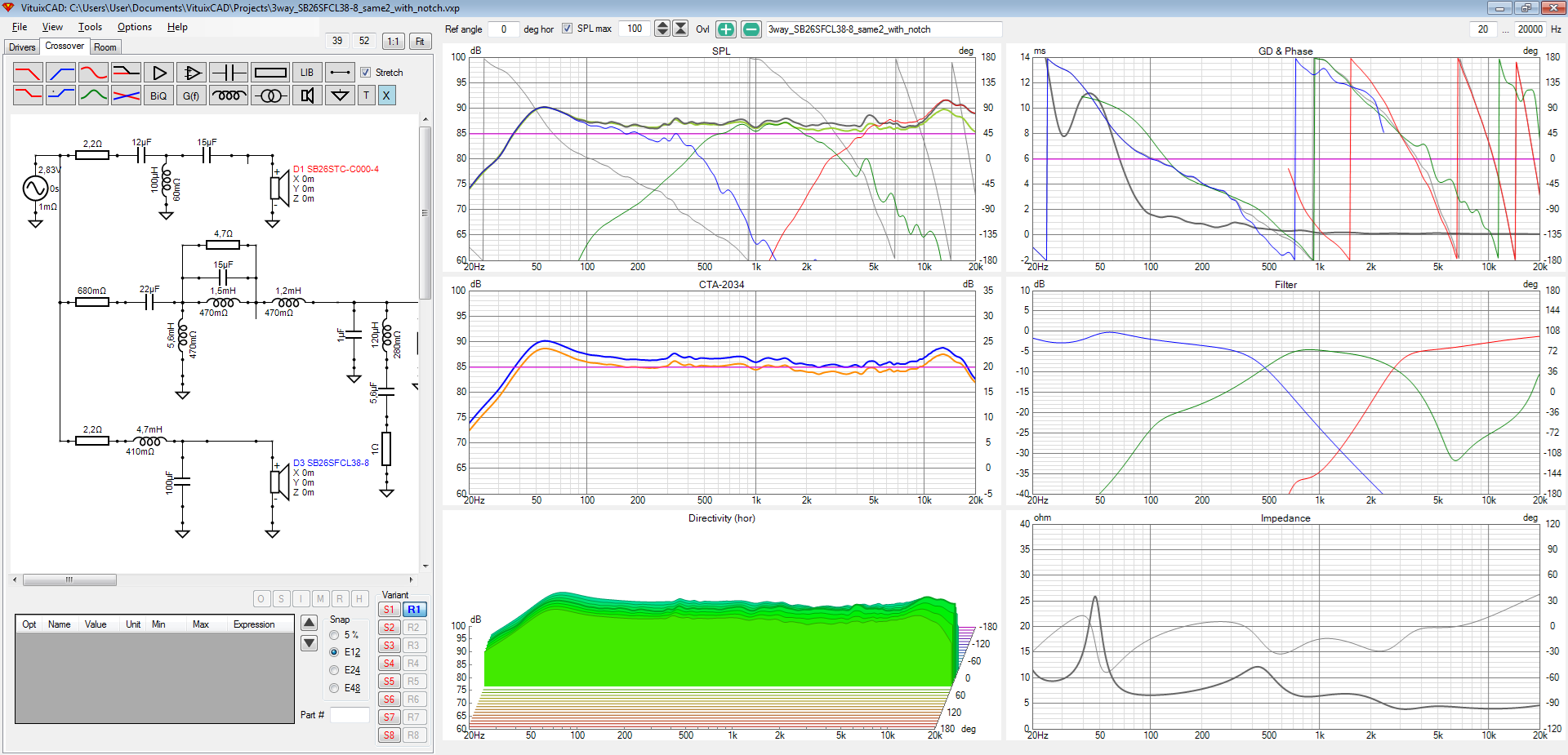Viewport: 1568px width, 755px height.
Task: Add overlay with green plus button
Action: (726, 29)
